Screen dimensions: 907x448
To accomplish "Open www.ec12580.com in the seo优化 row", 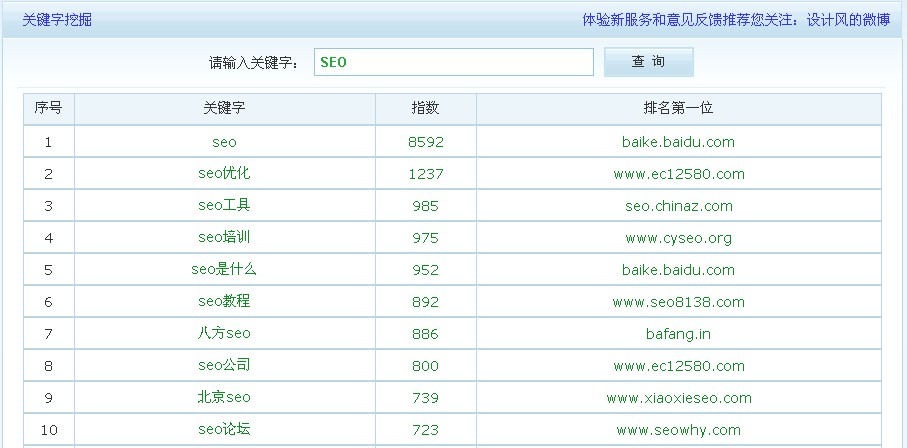I will point(679,174).
